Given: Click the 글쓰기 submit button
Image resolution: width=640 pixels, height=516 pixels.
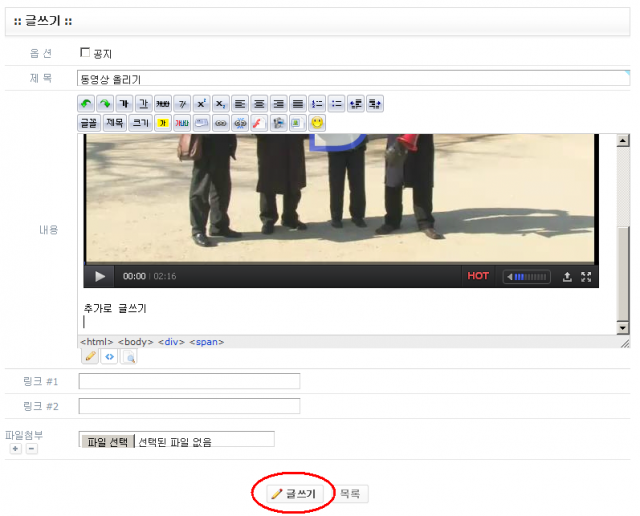Looking at the screenshot, I should point(293,494).
